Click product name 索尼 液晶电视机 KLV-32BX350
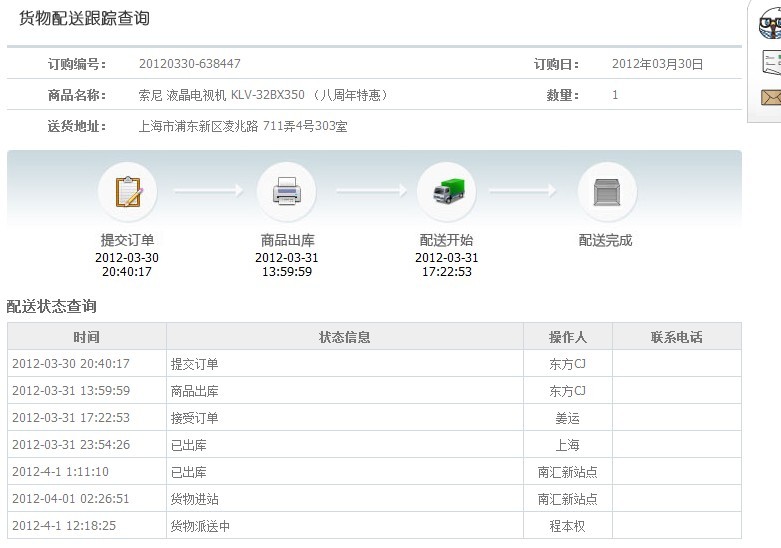Image resolution: width=781 pixels, height=548 pixels. [221, 95]
